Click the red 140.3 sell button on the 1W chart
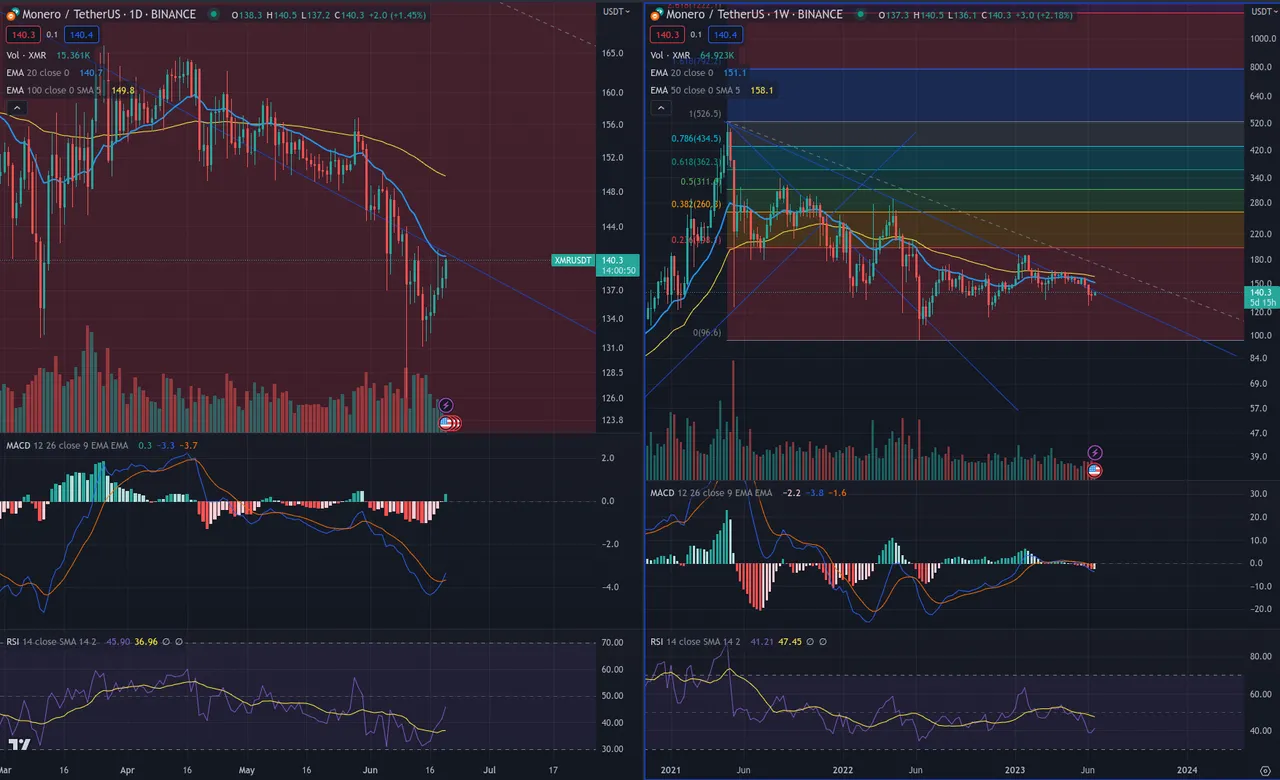Image resolution: width=1280 pixels, height=780 pixels. point(667,35)
